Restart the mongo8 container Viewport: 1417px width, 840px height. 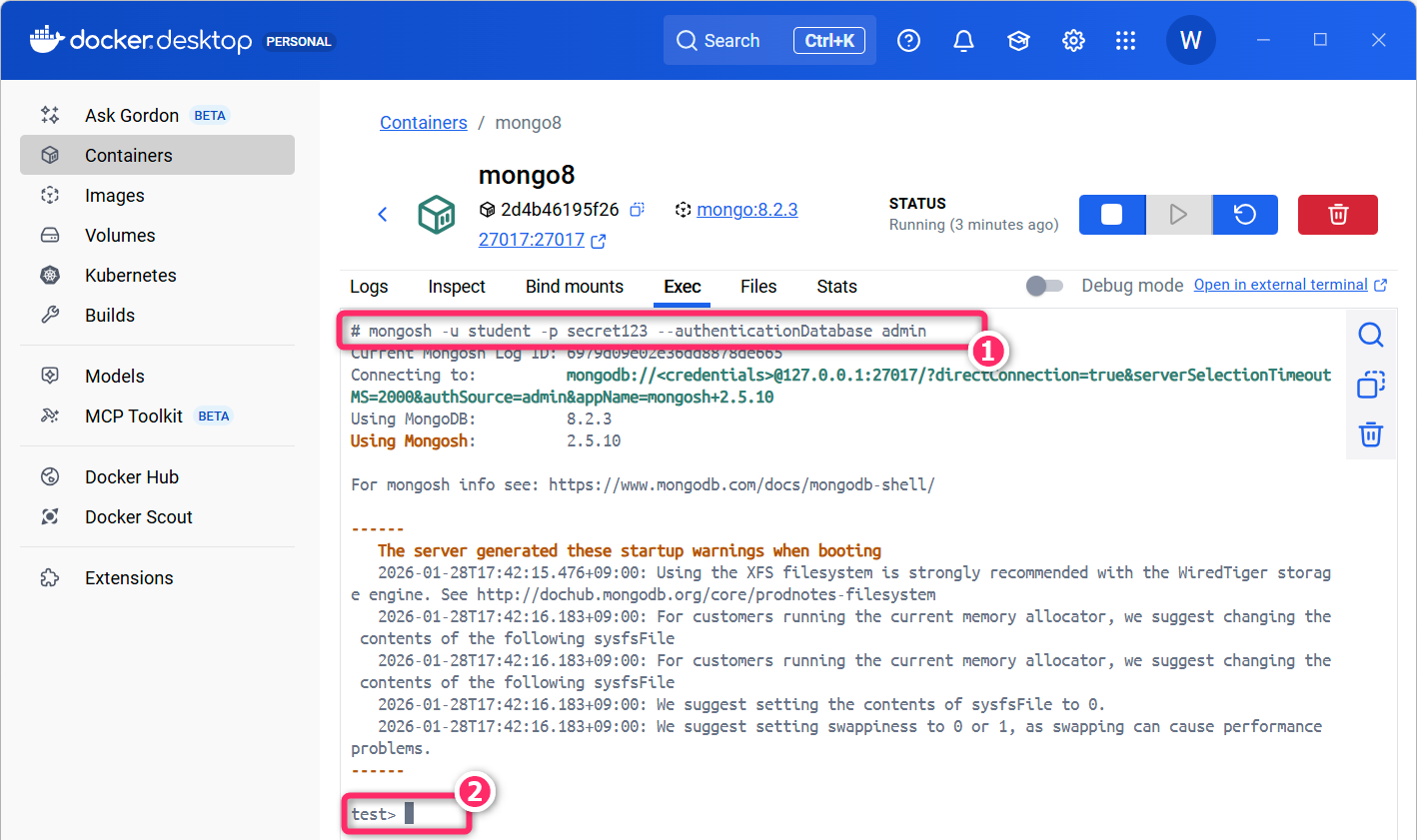[1244, 215]
